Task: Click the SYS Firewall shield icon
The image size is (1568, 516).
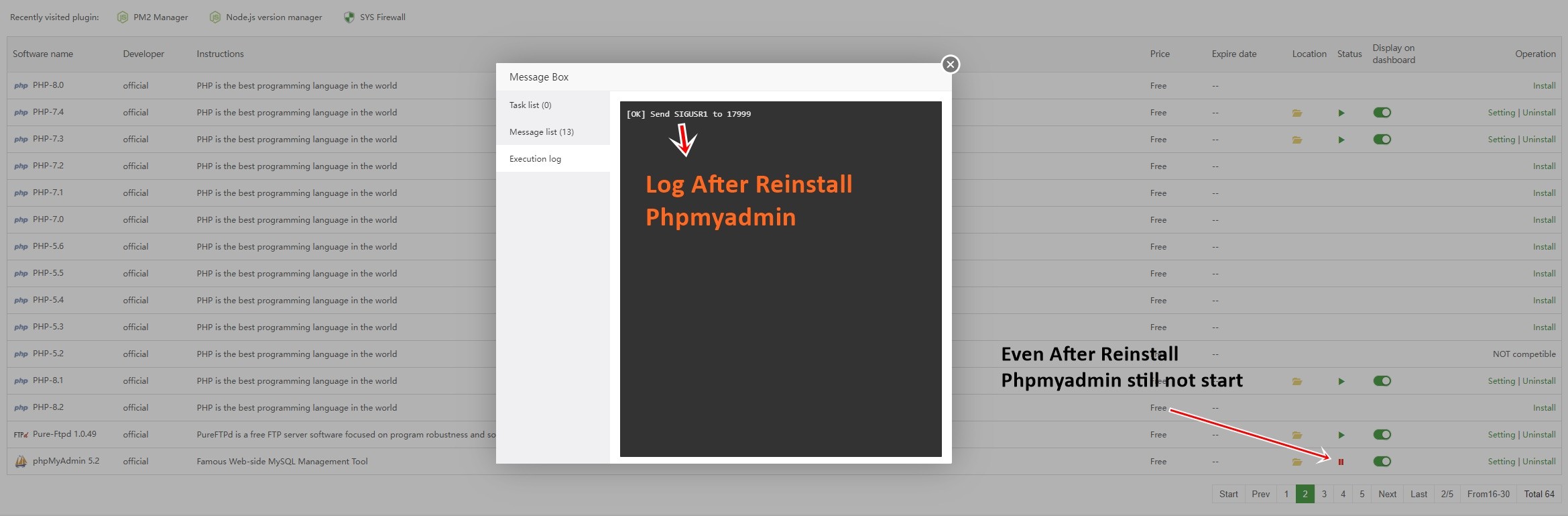Action: [x=349, y=17]
